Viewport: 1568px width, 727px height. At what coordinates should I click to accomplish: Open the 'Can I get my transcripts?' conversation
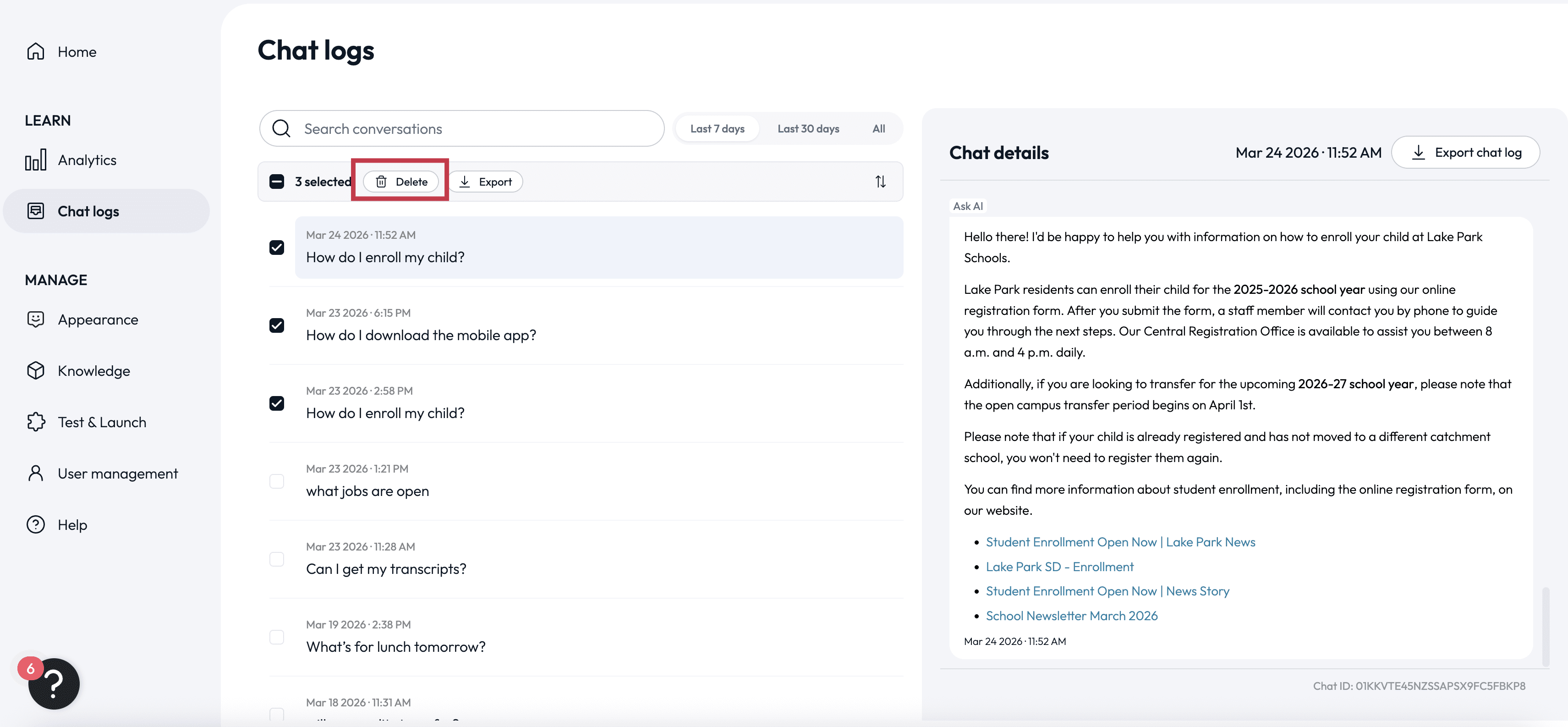(599, 560)
